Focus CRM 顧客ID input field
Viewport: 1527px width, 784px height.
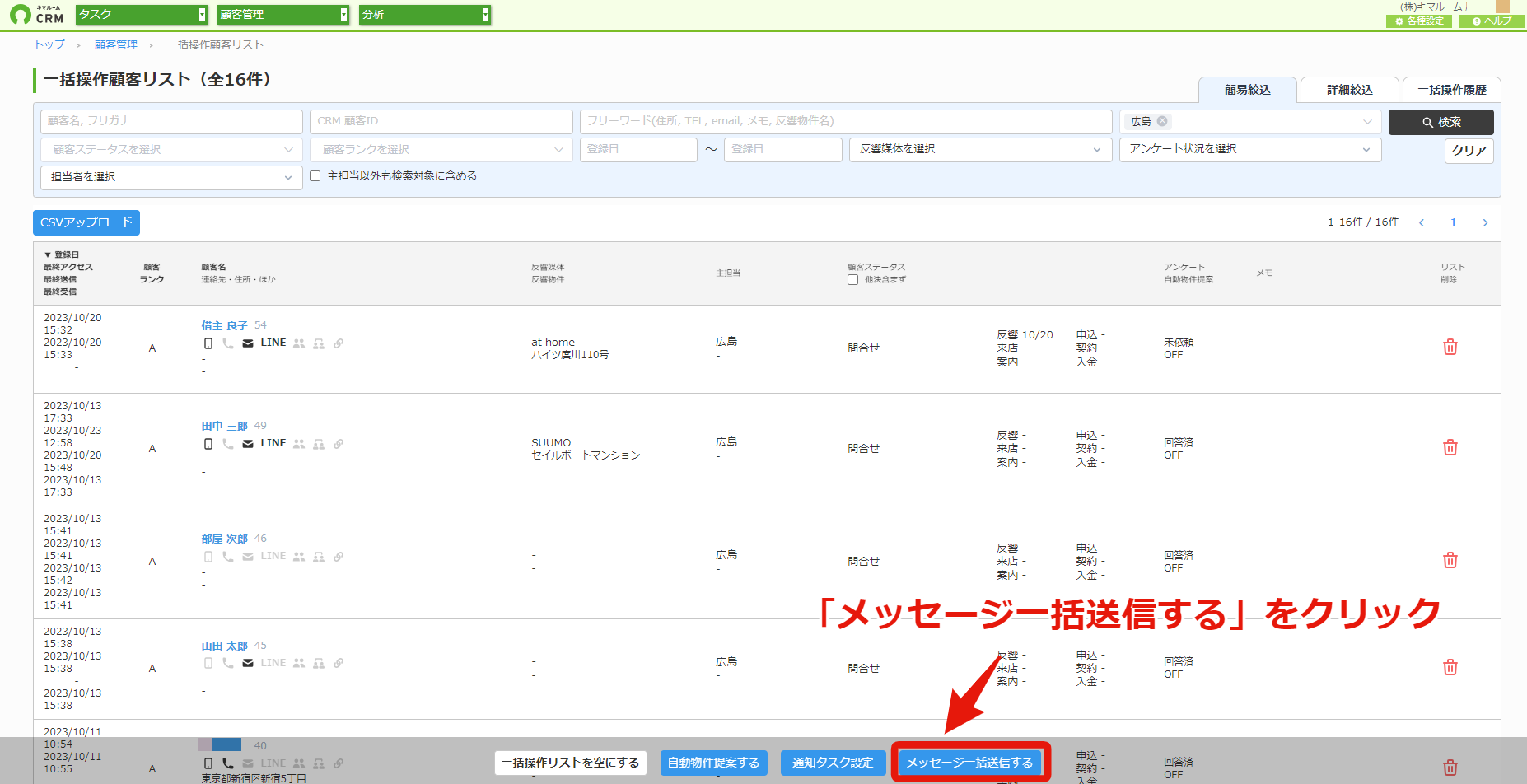point(441,121)
